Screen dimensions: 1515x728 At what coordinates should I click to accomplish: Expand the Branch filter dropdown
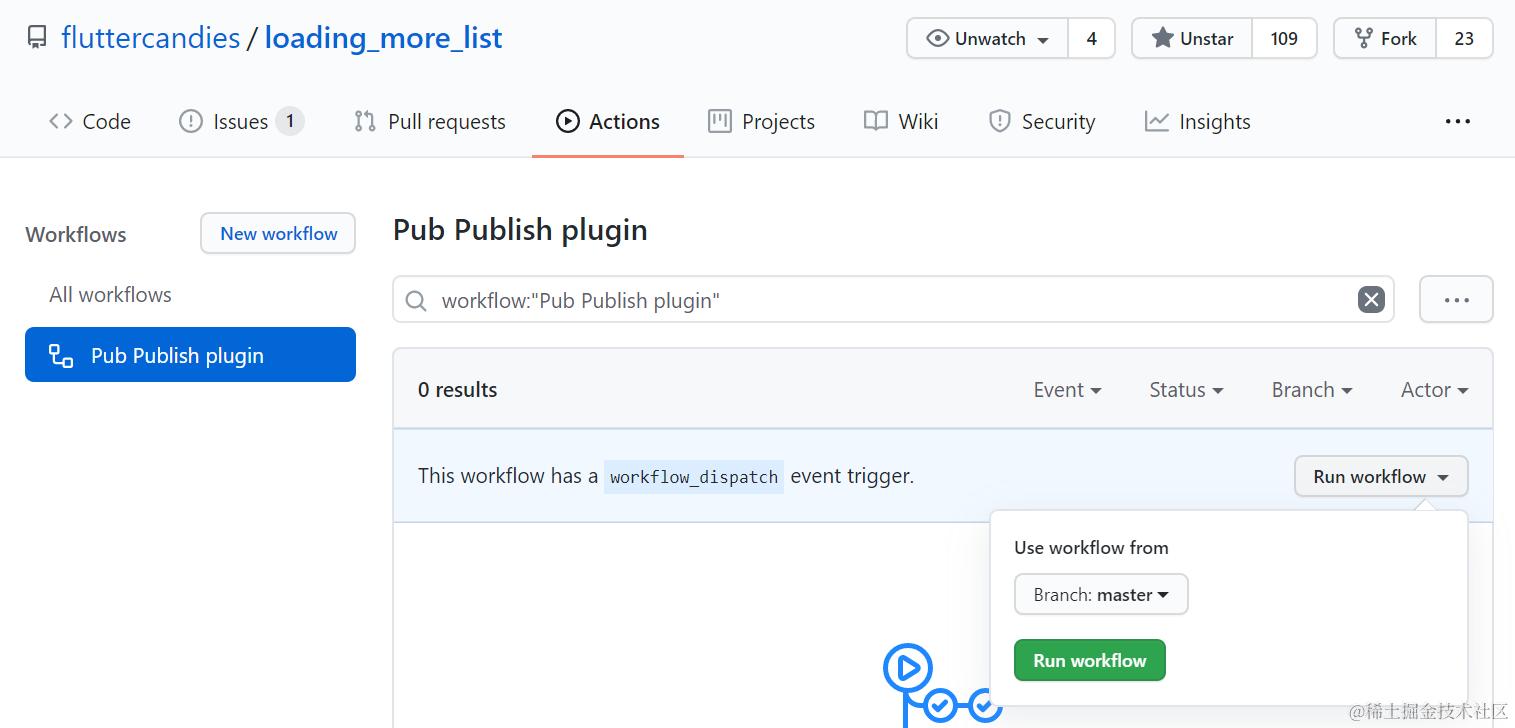1312,390
